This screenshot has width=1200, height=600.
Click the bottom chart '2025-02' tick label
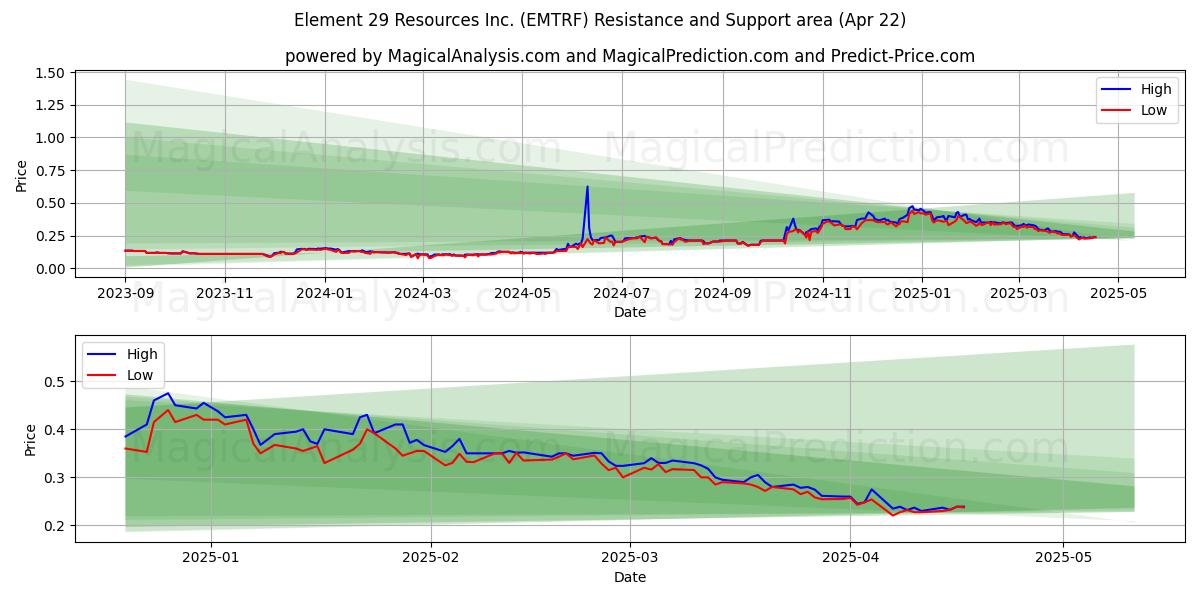click(x=431, y=559)
